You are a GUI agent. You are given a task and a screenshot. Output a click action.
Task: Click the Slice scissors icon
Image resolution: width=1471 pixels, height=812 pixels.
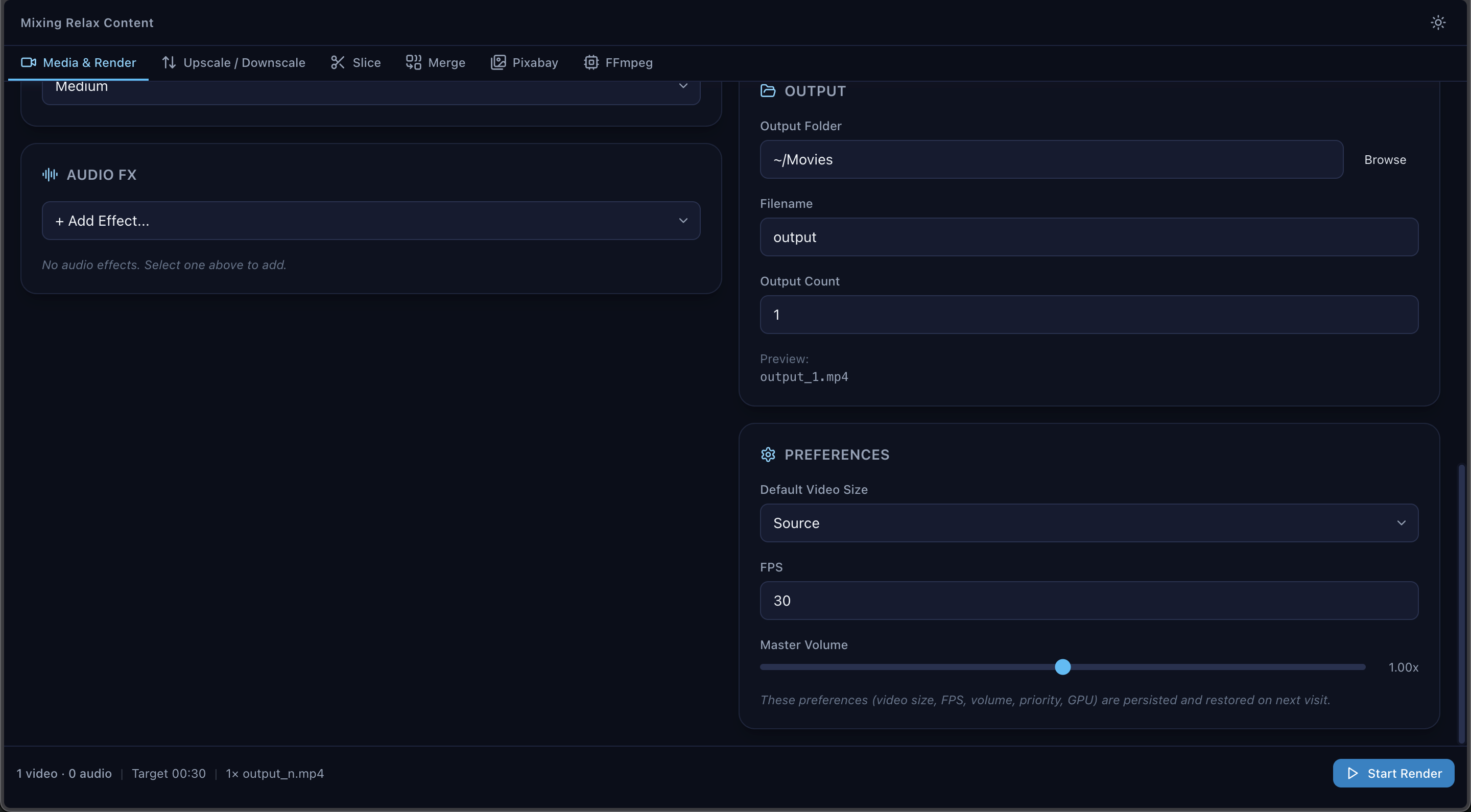pyautogui.click(x=338, y=62)
